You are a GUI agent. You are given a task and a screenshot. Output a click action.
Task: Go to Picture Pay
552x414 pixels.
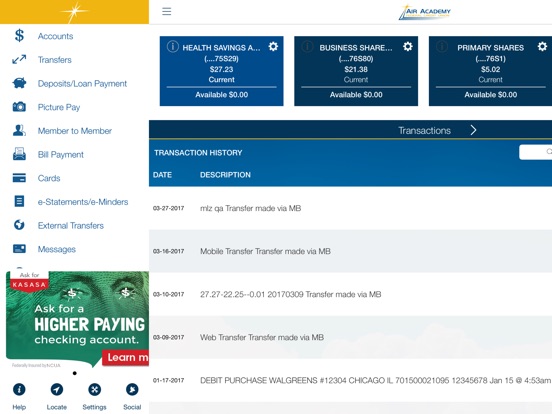(x=59, y=107)
